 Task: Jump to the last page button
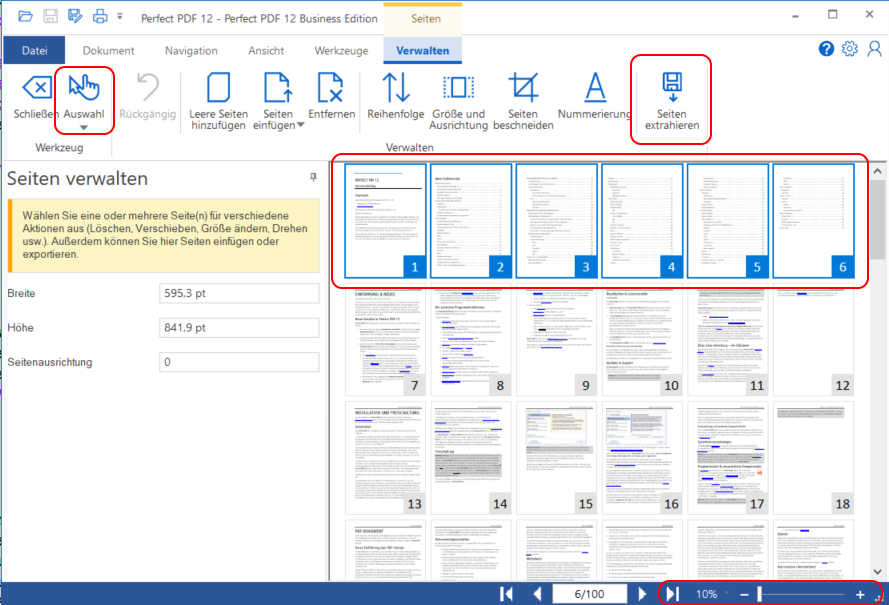pos(673,594)
